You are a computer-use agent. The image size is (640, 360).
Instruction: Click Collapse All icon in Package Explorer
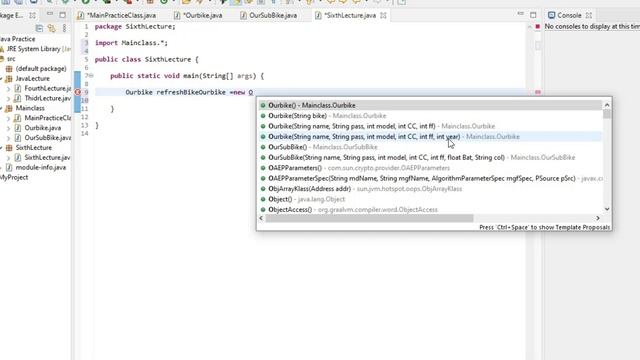(x=39, y=28)
